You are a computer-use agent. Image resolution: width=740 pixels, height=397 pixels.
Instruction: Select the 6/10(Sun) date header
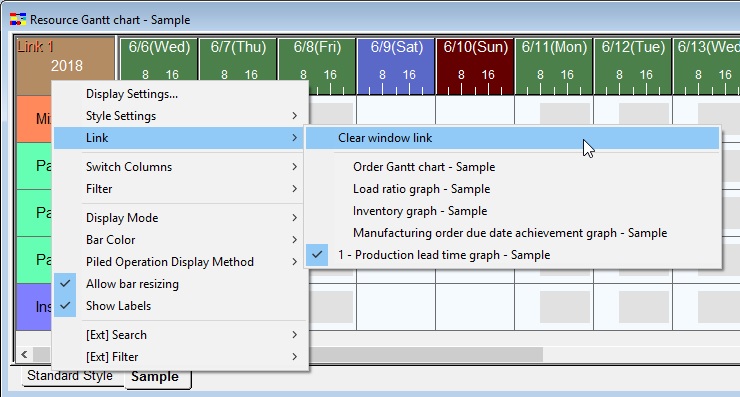point(475,66)
